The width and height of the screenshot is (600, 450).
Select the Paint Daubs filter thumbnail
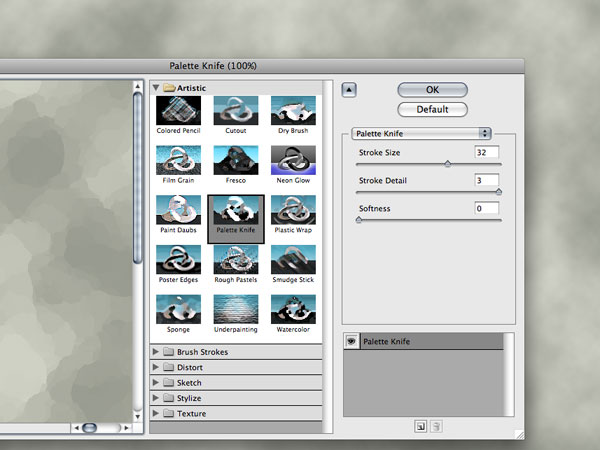tap(178, 210)
